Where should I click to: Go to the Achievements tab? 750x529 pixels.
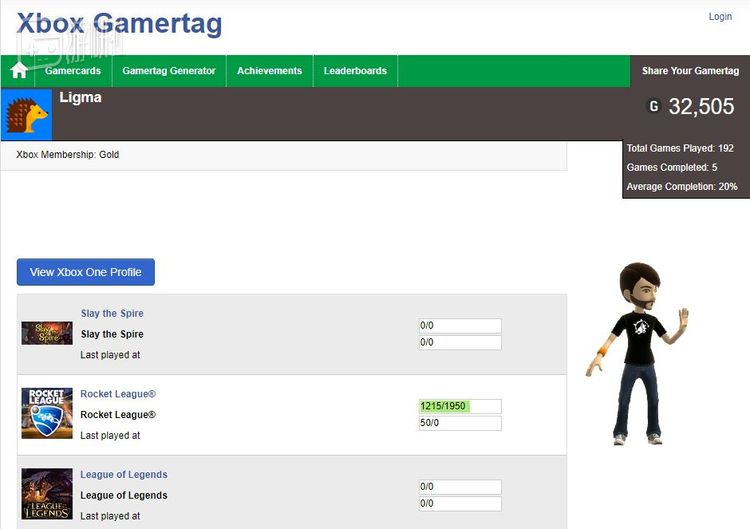pyautogui.click(x=269, y=71)
